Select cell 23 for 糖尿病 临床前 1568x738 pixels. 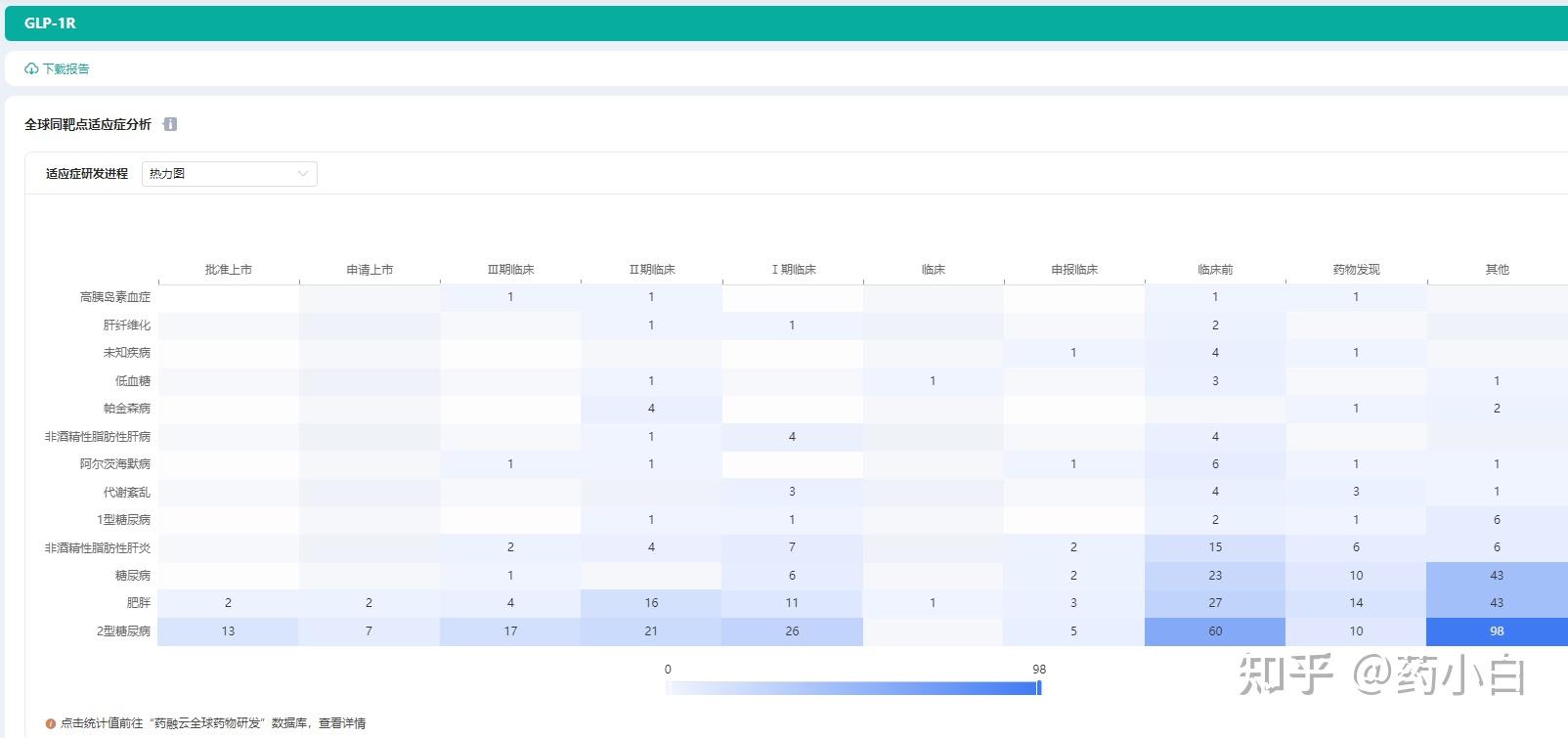[1215, 576]
